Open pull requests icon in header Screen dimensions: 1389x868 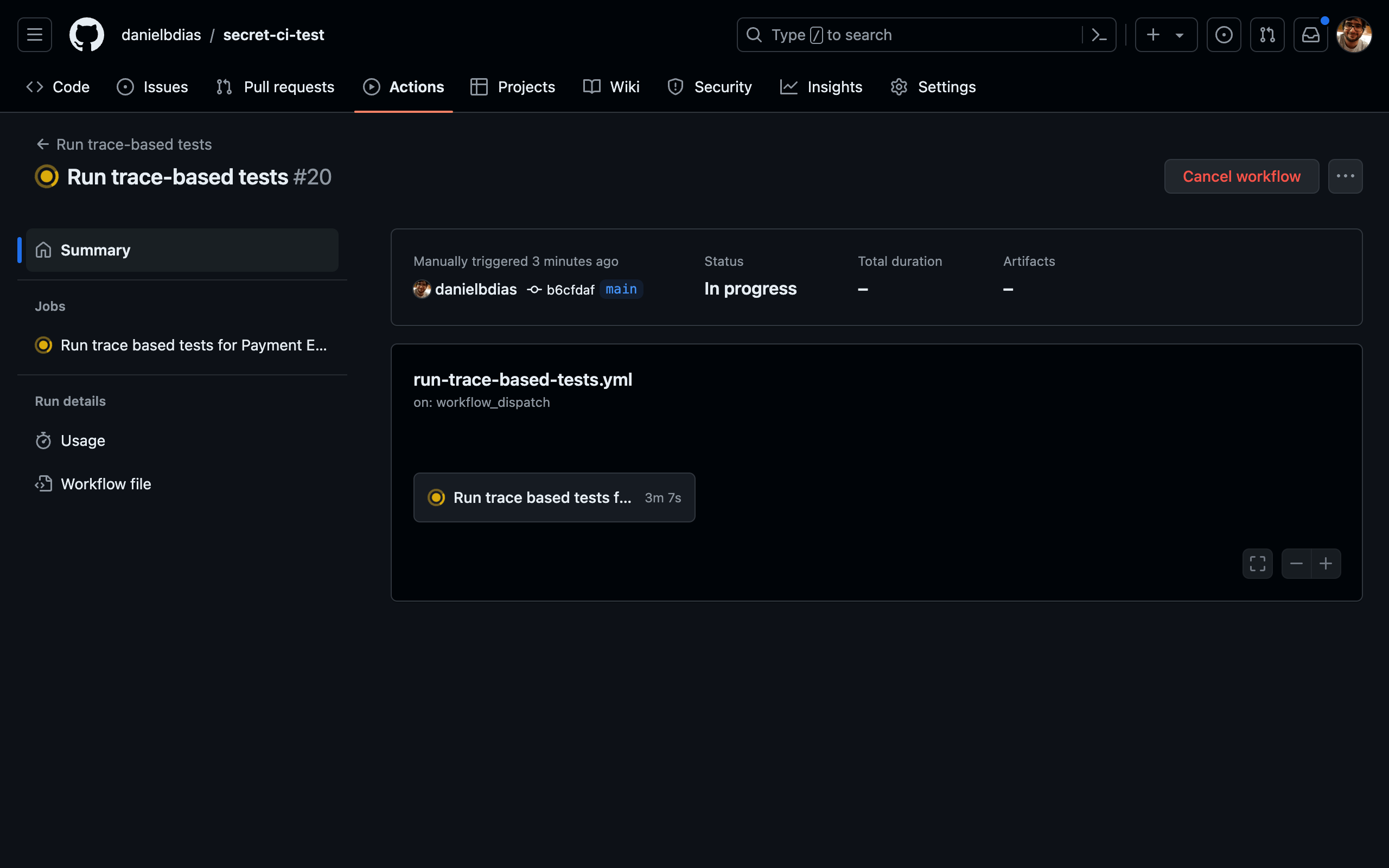[1267, 35]
